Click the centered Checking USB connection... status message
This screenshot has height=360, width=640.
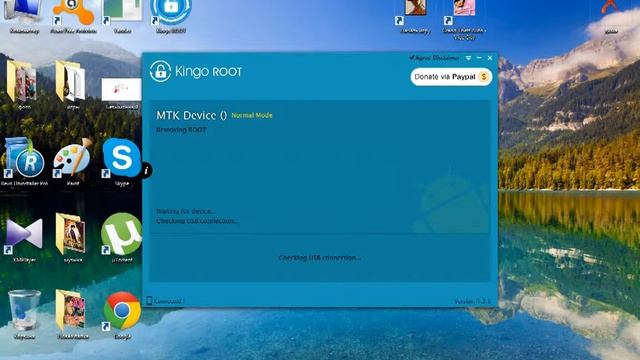[x=320, y=258]
